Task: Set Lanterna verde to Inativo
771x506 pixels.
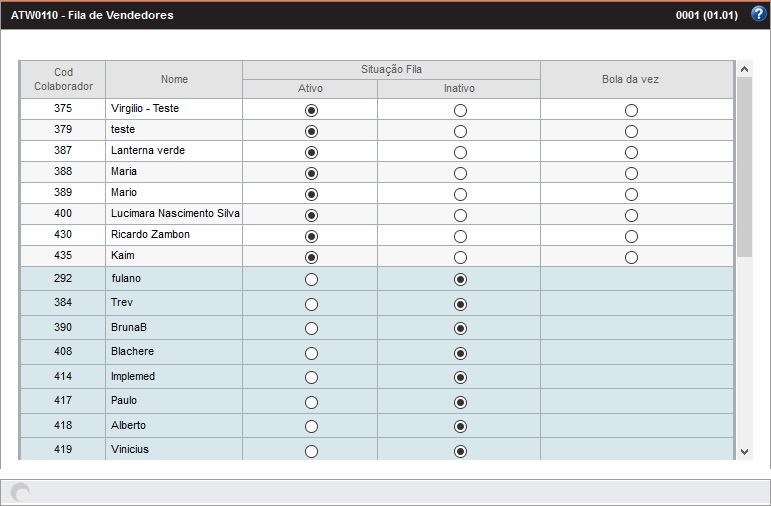Action: point(460,152)
